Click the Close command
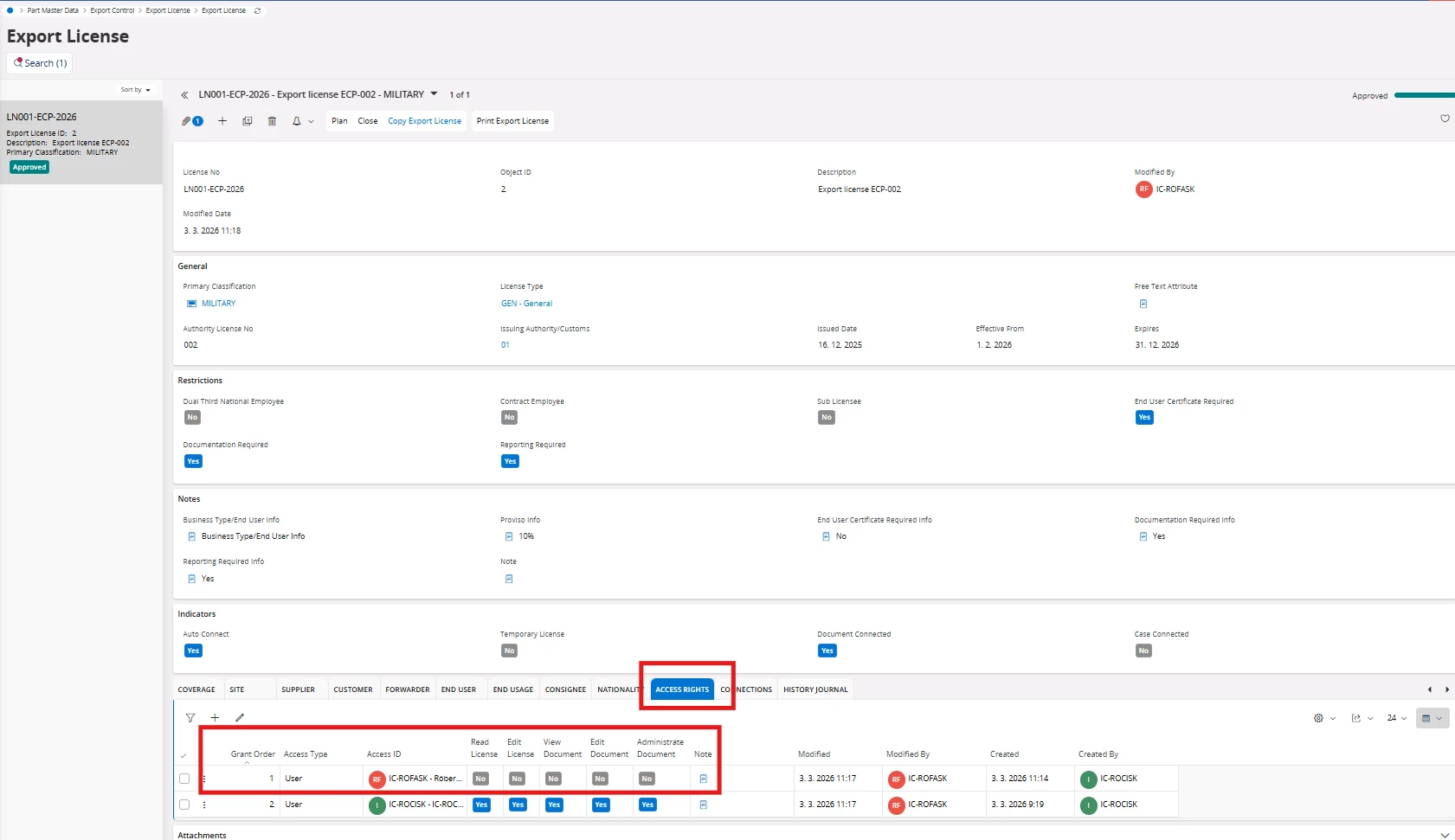 pos(368,121)
